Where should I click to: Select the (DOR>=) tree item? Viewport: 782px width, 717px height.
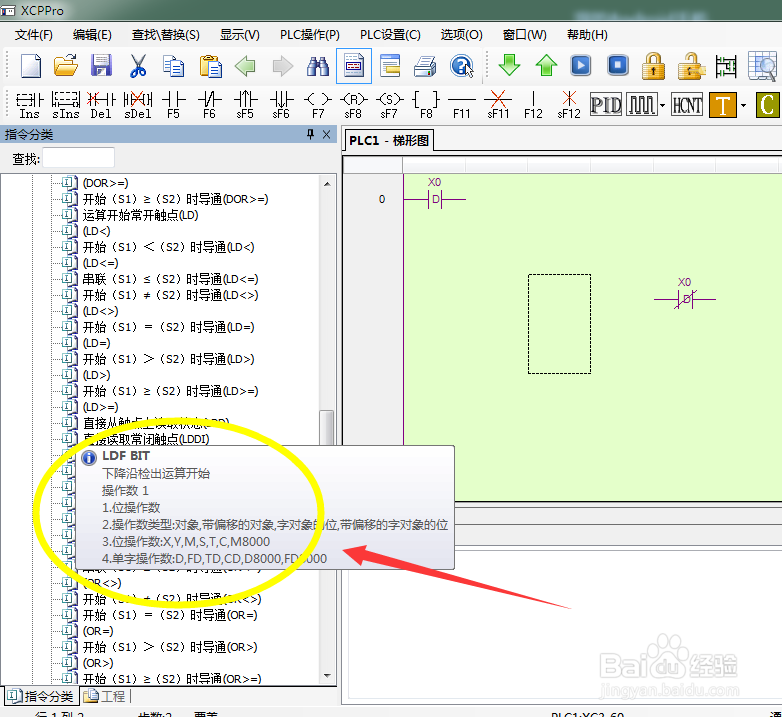coord(105,183)
